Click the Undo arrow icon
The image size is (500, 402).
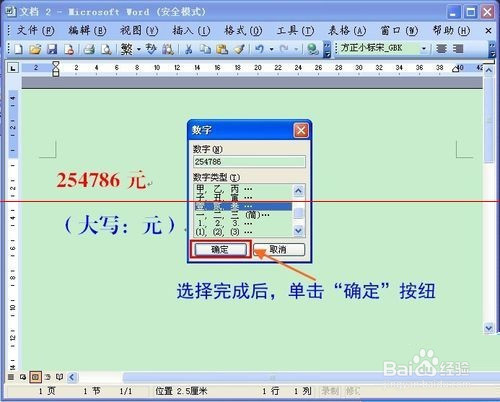coord(259,49)
